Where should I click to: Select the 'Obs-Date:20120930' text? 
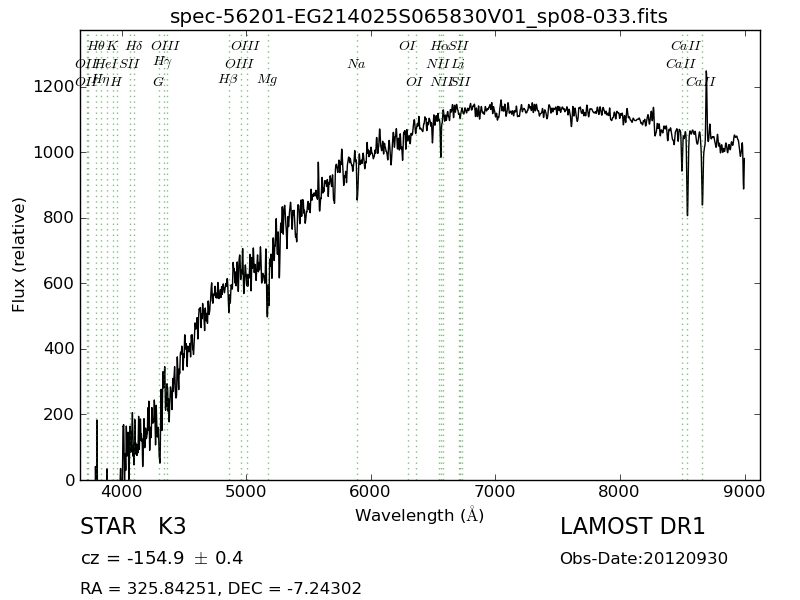644,558
